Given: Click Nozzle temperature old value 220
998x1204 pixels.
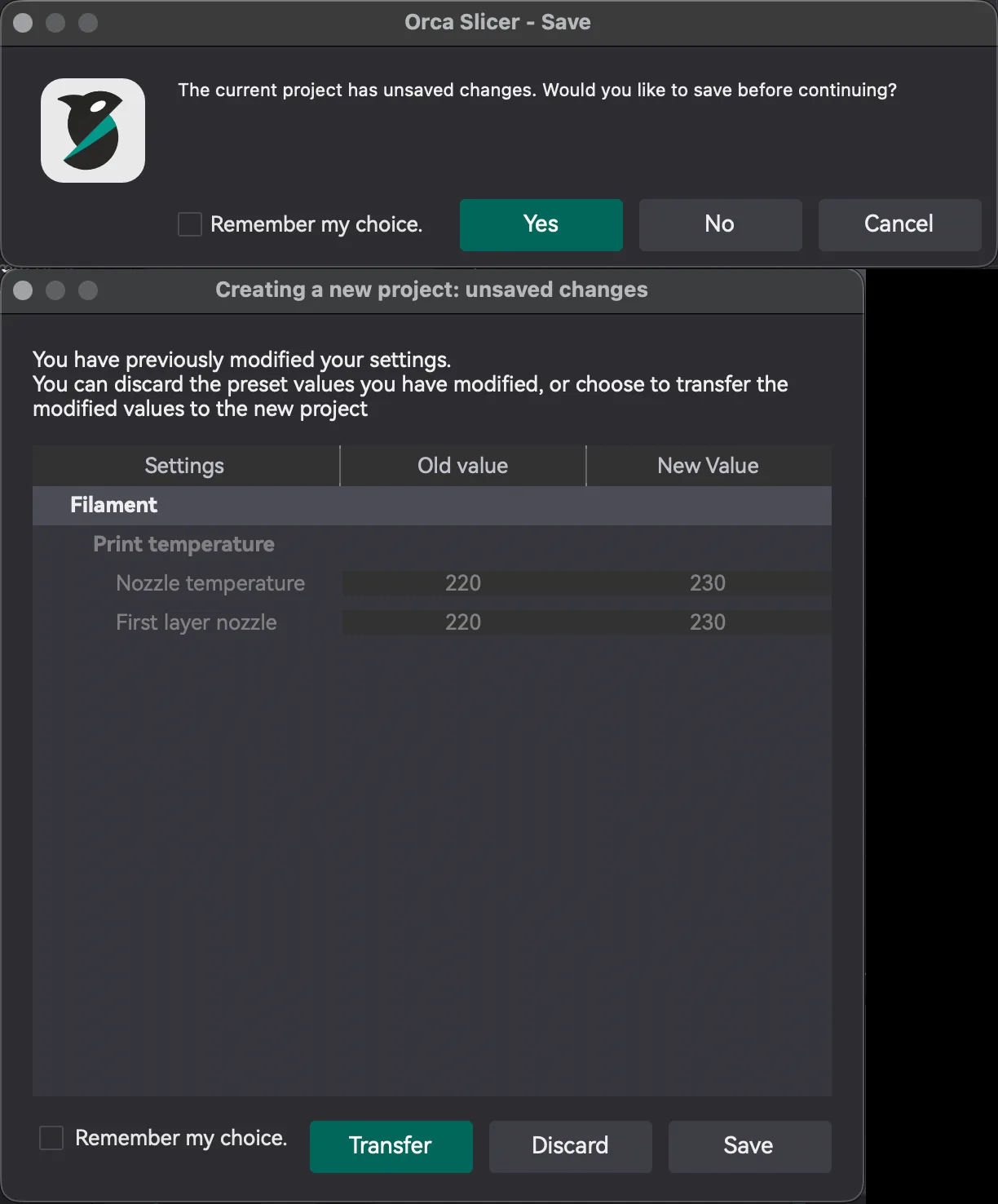Looking at the screenshot, I should tap(463, 583).
